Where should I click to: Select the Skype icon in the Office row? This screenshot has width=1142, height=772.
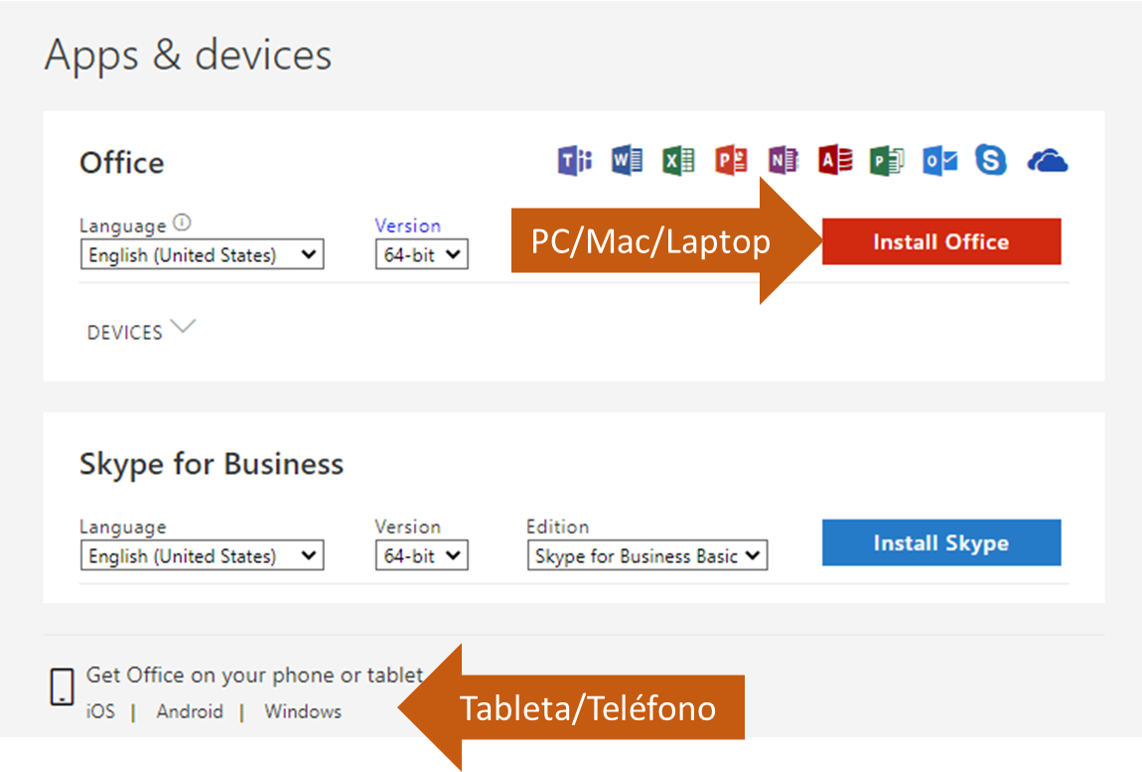[992, 160]
